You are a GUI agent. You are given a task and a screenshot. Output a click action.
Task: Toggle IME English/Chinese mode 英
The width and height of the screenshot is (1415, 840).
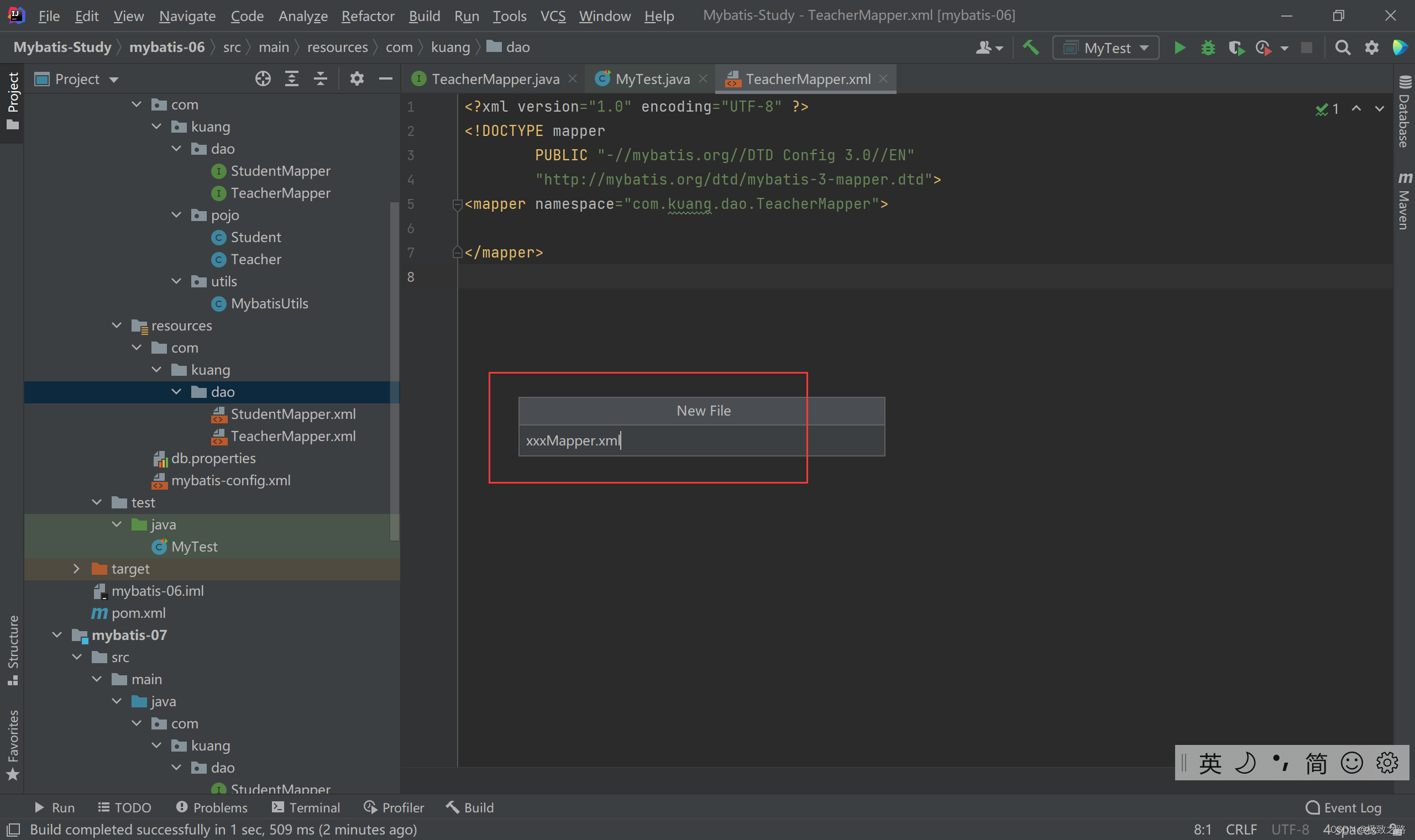(x=1210, y=763)
